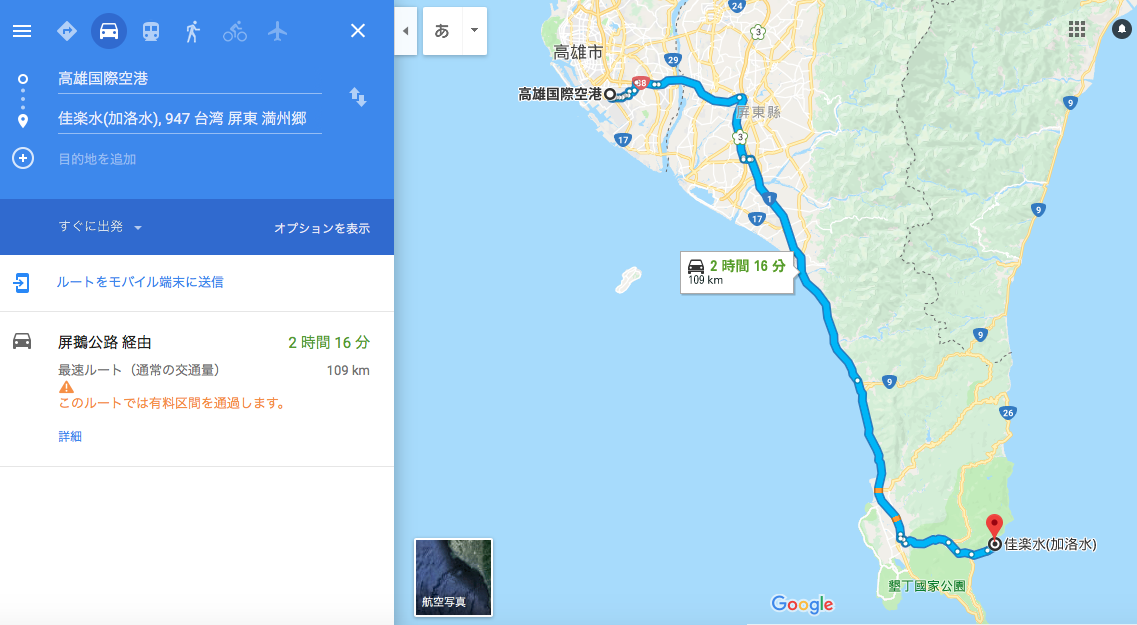
Task: Open the hamburger main menu
Action: click(x=22, y=31)
